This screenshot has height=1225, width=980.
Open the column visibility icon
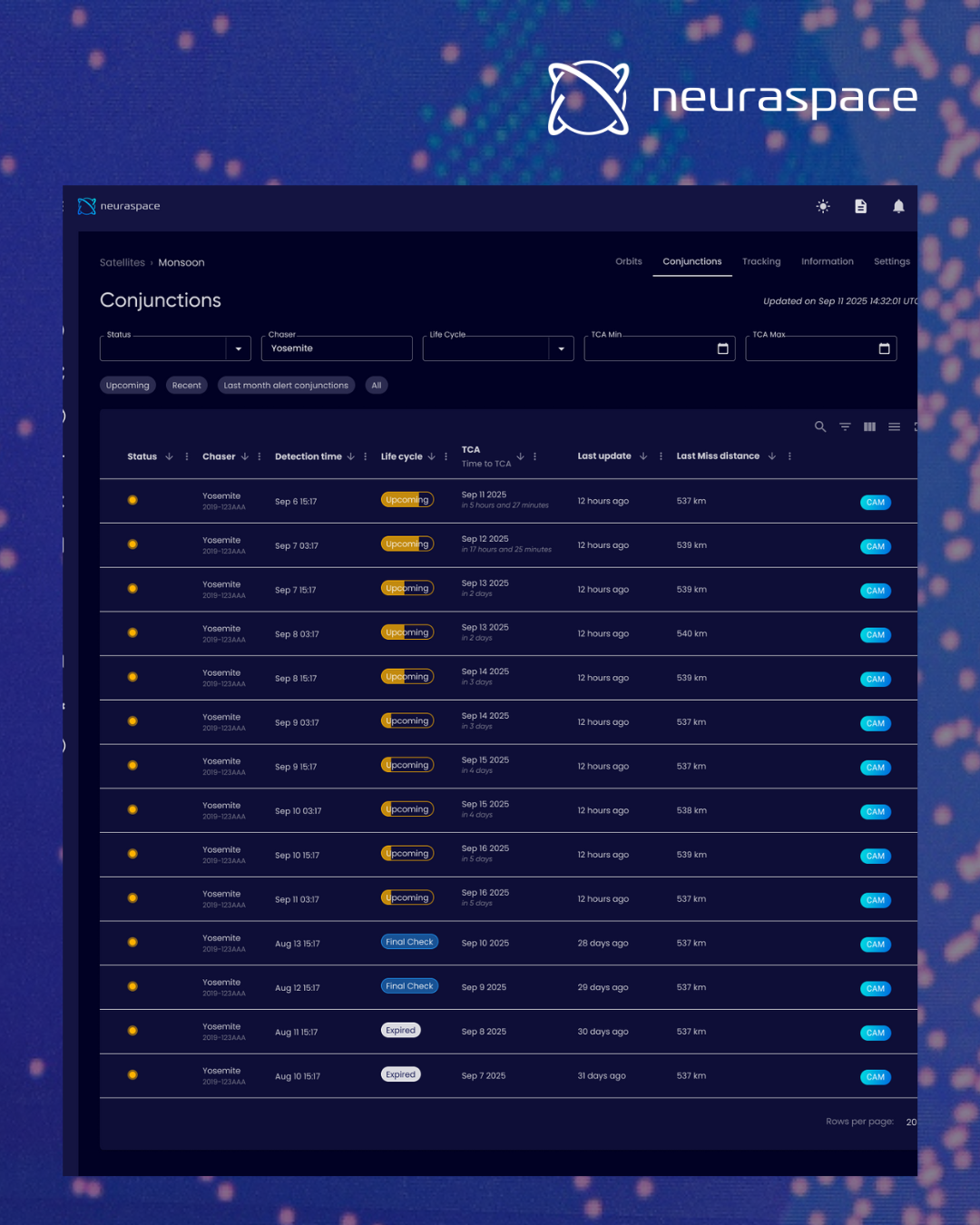869,426
